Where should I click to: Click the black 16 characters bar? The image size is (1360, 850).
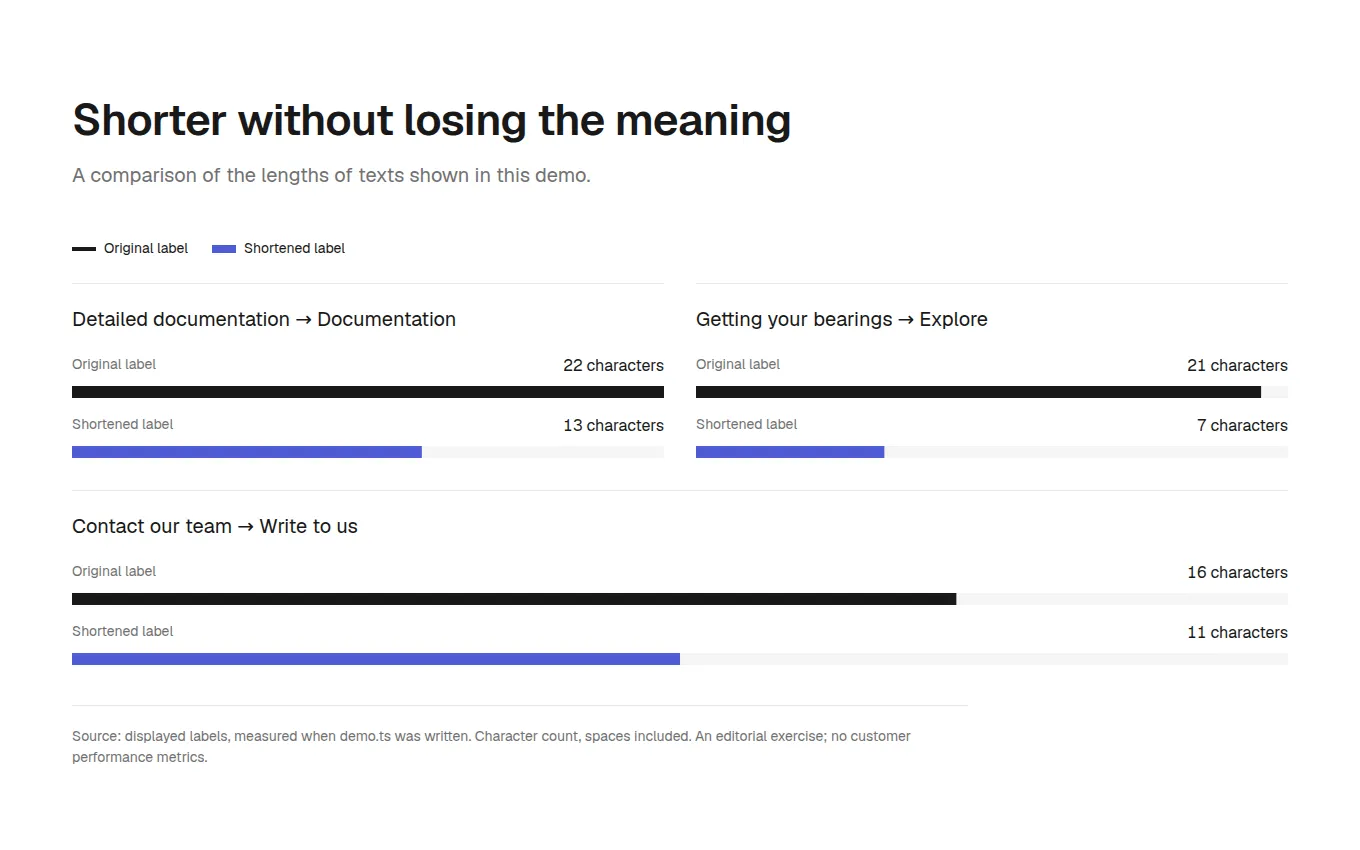coord(514,599)
